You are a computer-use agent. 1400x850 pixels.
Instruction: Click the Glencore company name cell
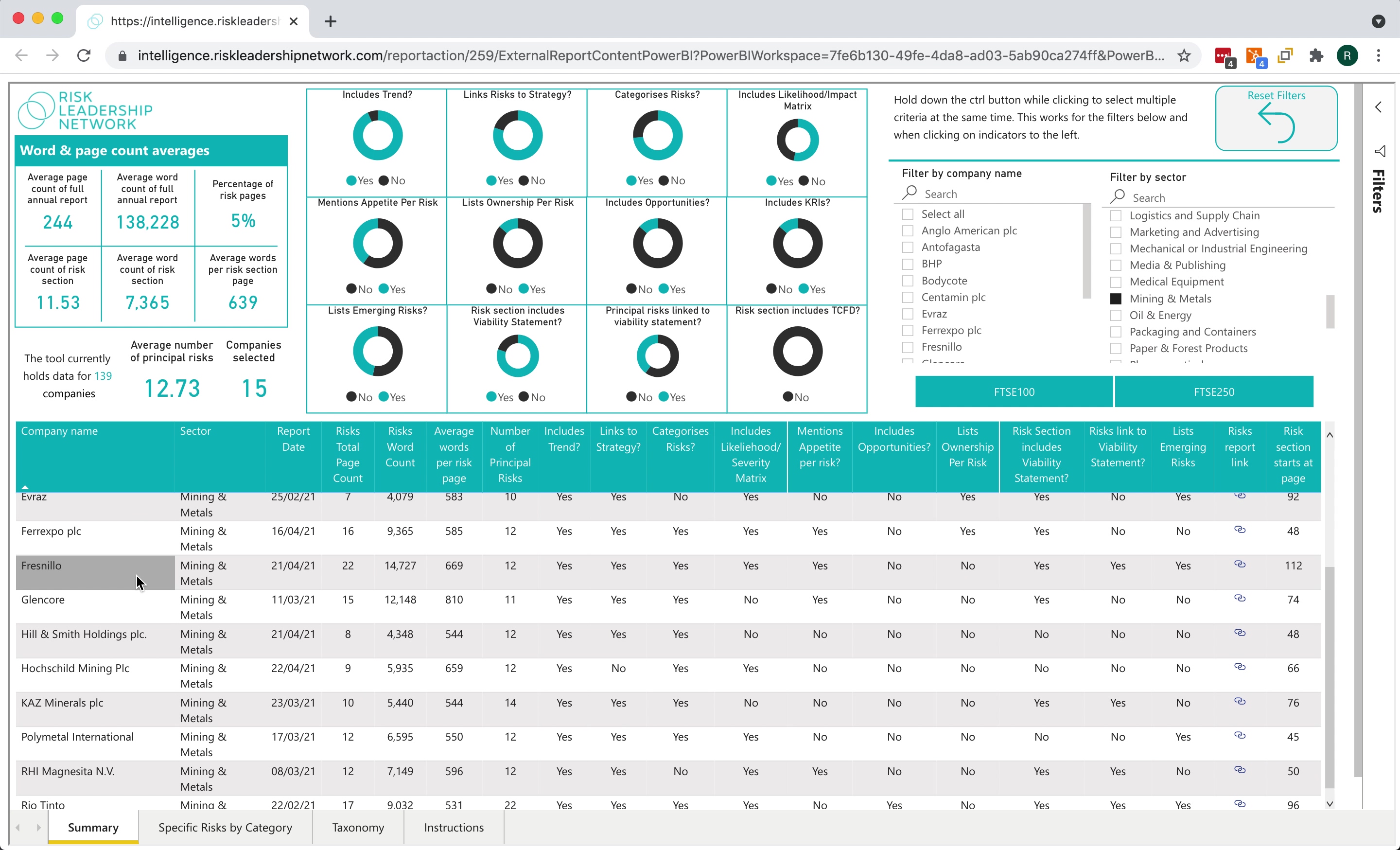95,606
